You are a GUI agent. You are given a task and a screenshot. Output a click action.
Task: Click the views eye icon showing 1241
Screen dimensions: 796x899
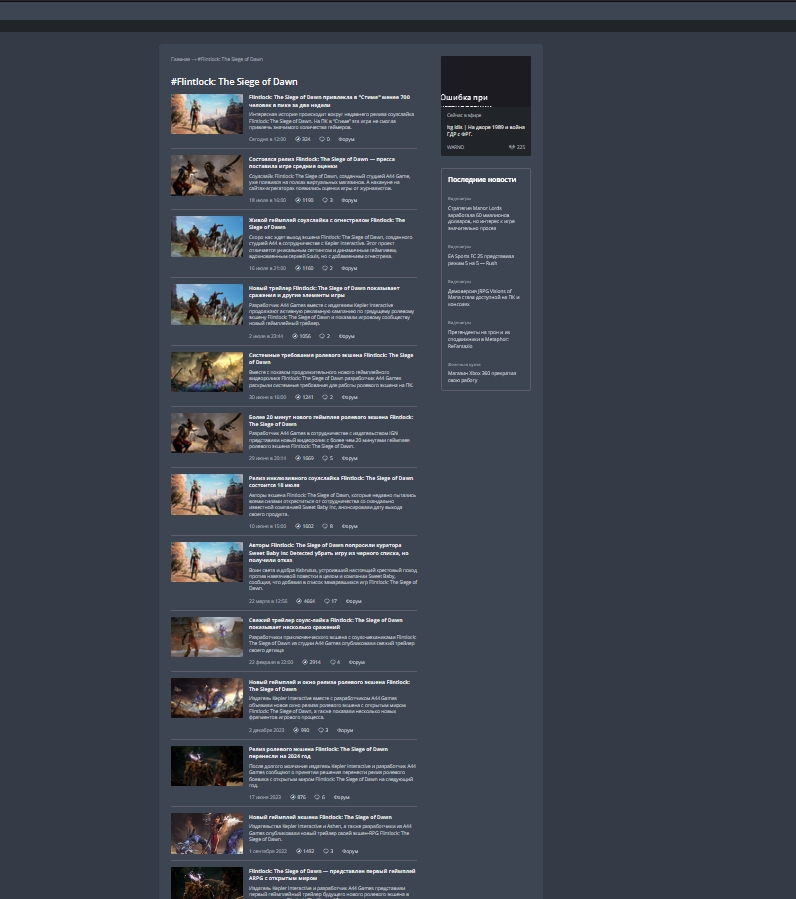(x=297, y=397)
